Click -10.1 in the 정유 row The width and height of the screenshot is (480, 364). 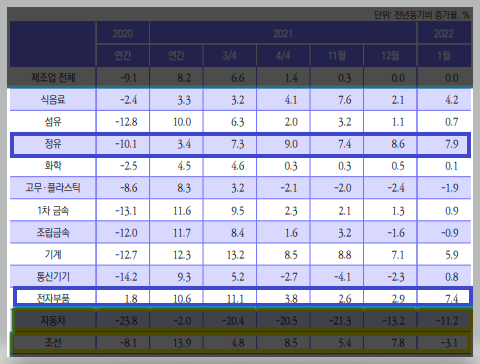pyautogui.click(x=126, y=144)
